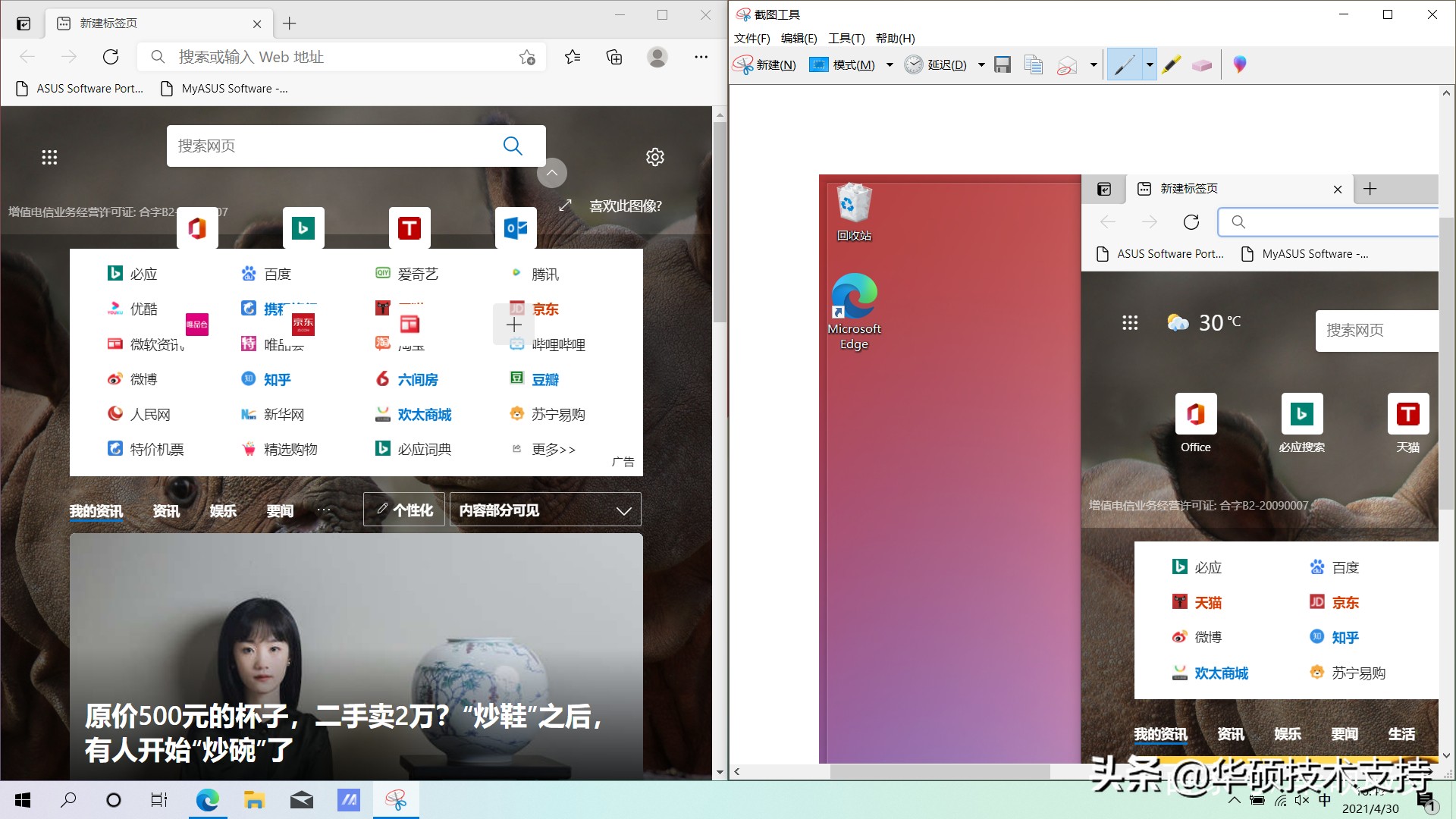The image size is (1456, 819).
Task: Collapse the search suggestions with the circular arrow
Action: (552, 173)
